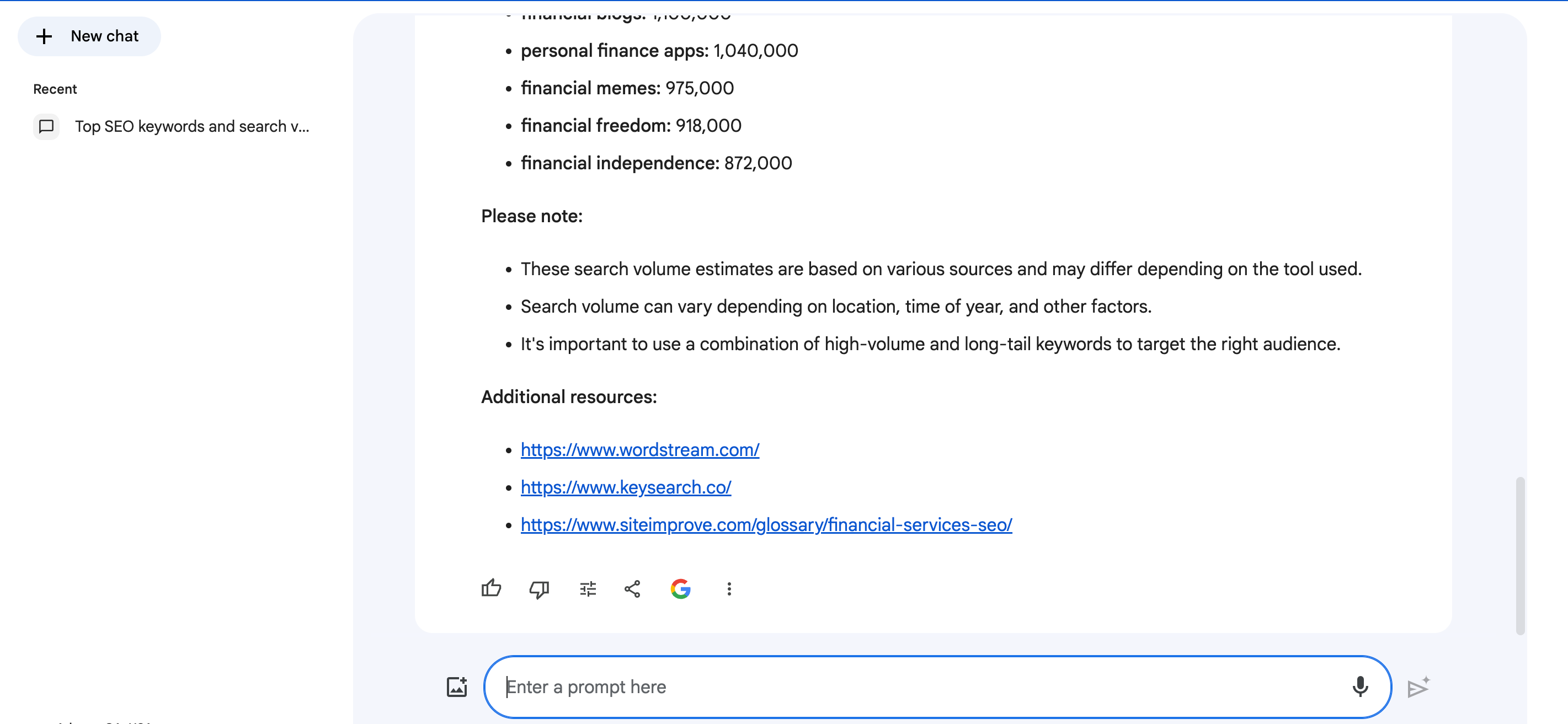Open the Top SEO keywords recent chat
Viewport: 1568px width, 724px height.
192,126
